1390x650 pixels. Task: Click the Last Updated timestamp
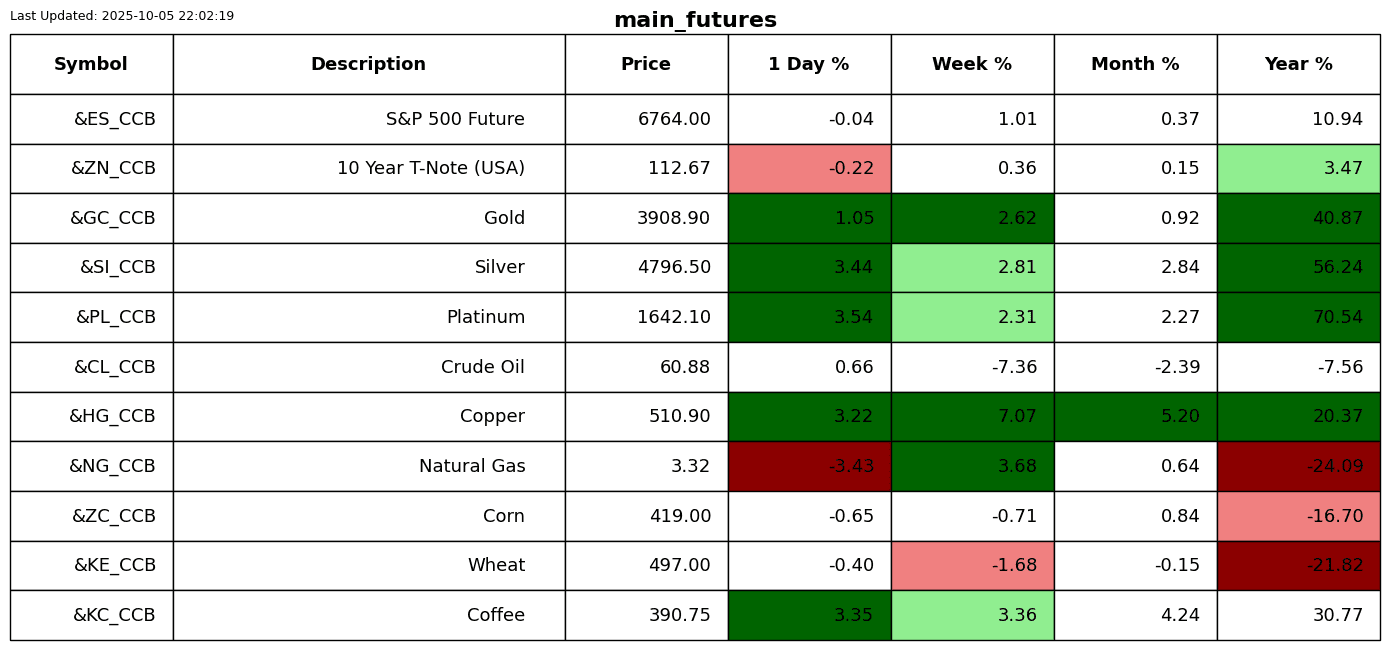pos(122,16)
